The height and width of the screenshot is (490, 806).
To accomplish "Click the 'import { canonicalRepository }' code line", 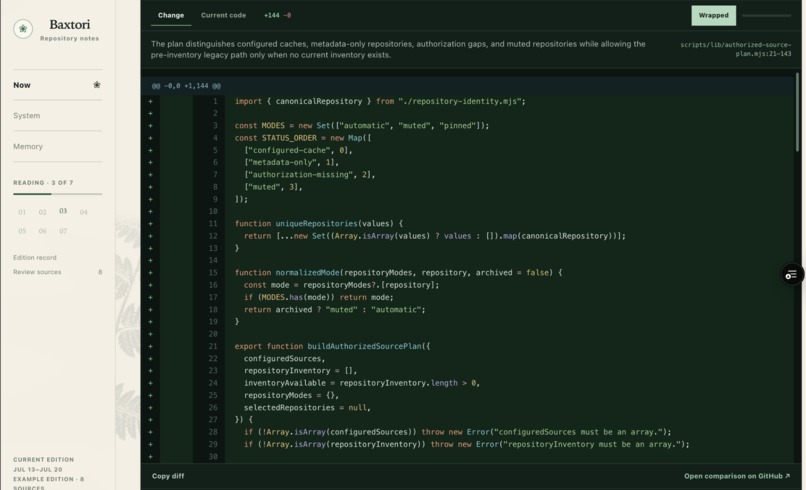I will tap(380, 101).
